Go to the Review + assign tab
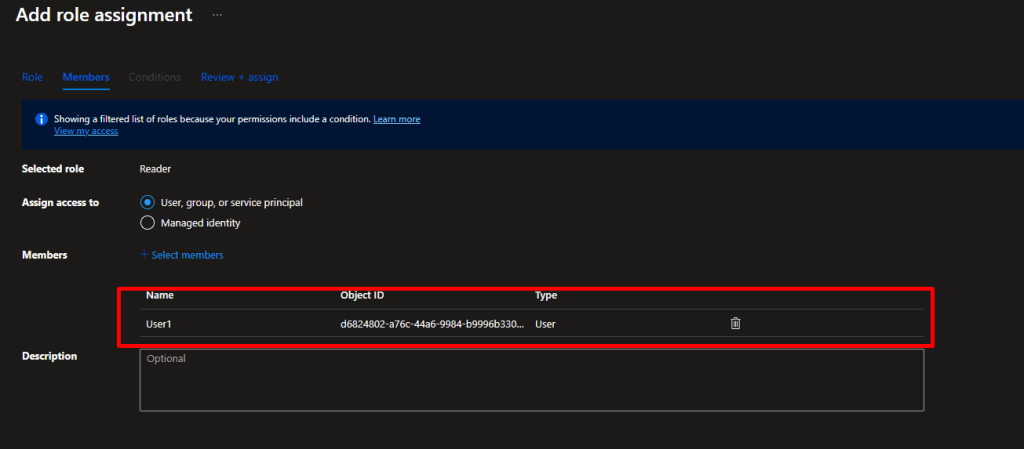 pos(239,77)
